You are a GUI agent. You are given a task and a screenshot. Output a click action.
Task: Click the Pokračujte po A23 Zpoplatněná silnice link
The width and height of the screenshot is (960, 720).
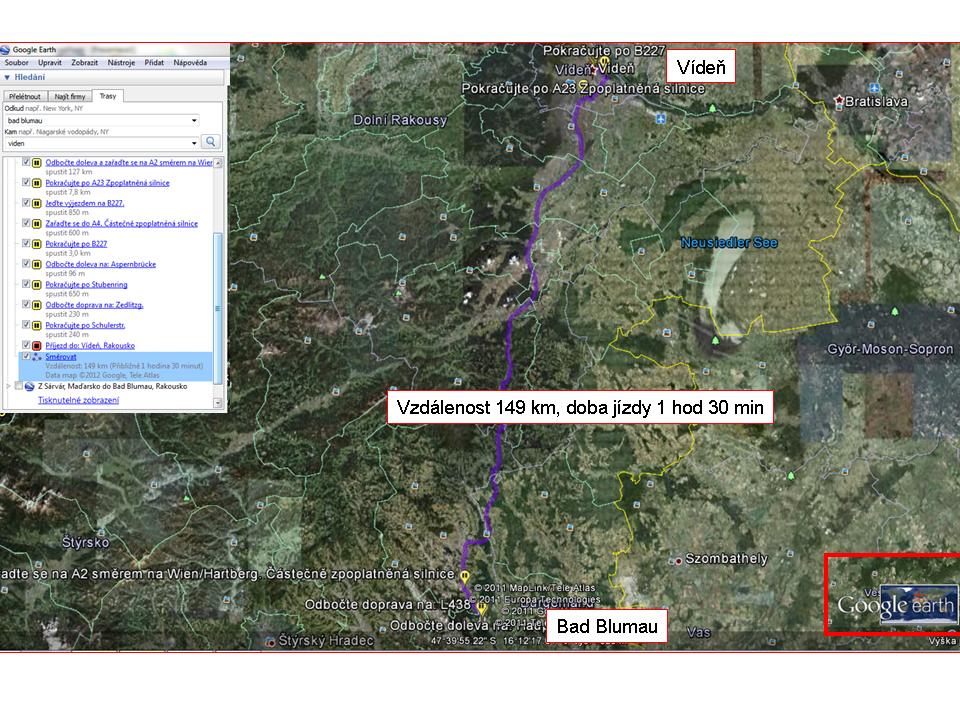pyautogui.click(x=107, y=183)
